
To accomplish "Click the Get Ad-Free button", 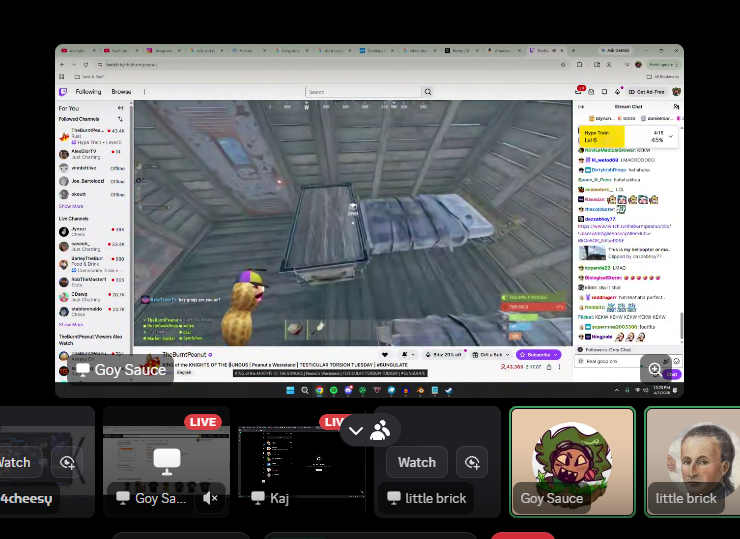I will pos(647,92).
